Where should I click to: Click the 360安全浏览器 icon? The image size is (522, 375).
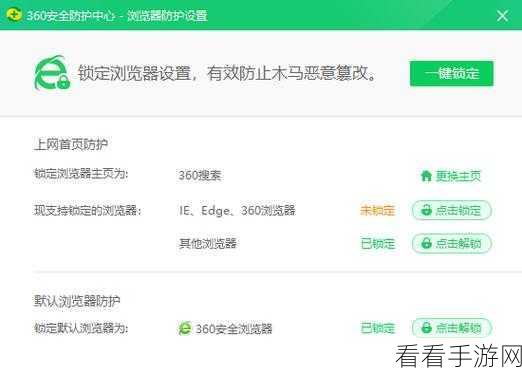184,328
